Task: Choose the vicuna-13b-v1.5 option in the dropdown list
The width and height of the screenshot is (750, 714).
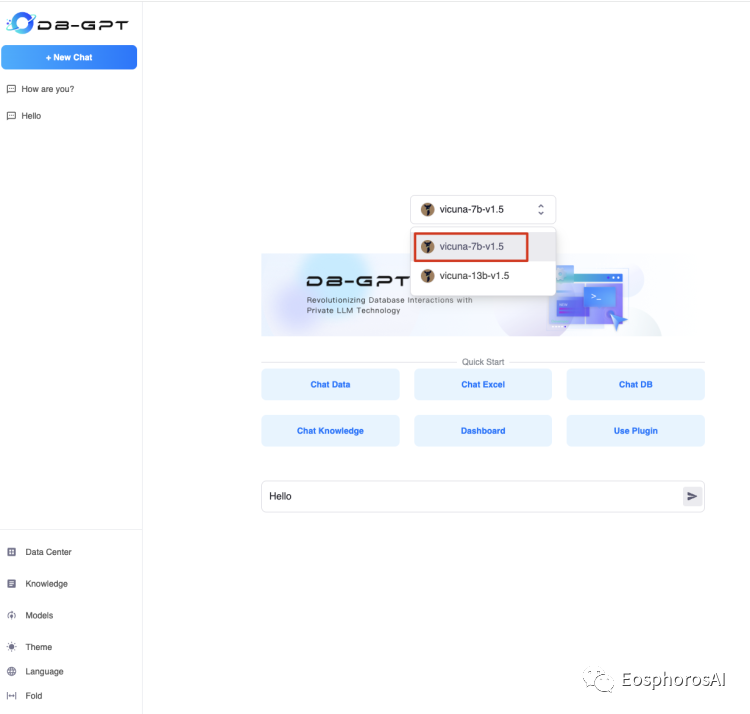Action: pyautogui.click(x=483, y=276)
